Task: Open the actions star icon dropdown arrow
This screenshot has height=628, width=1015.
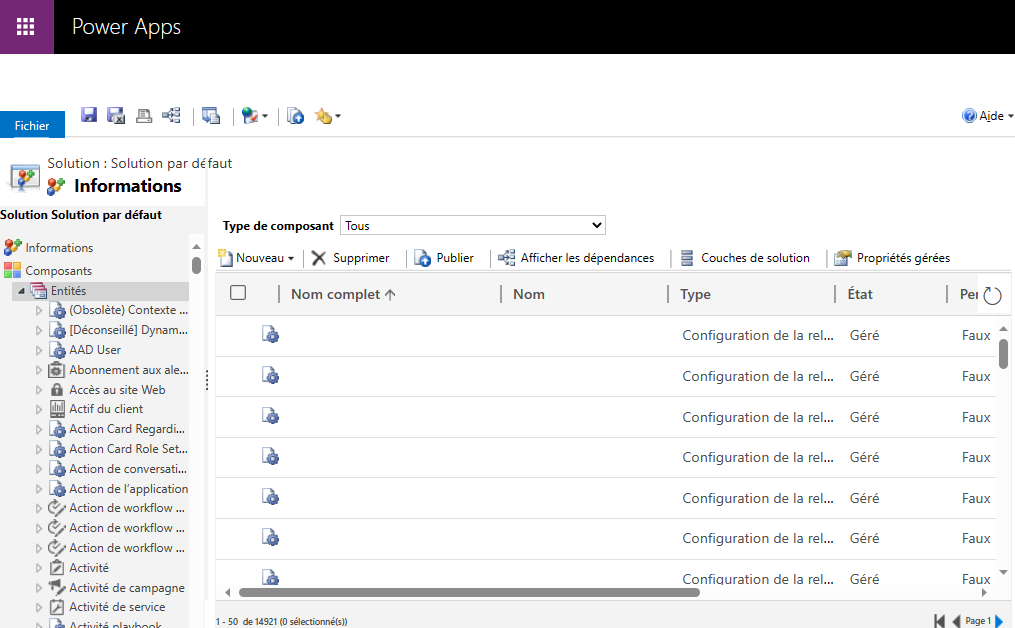Action: 338,117
